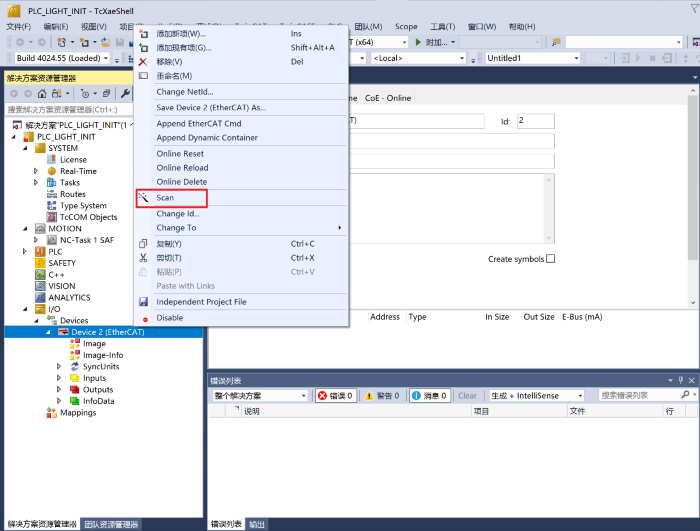Select Online Reload menu entry
The height and width of the screenshot is (531, 700).
[182, 168]
